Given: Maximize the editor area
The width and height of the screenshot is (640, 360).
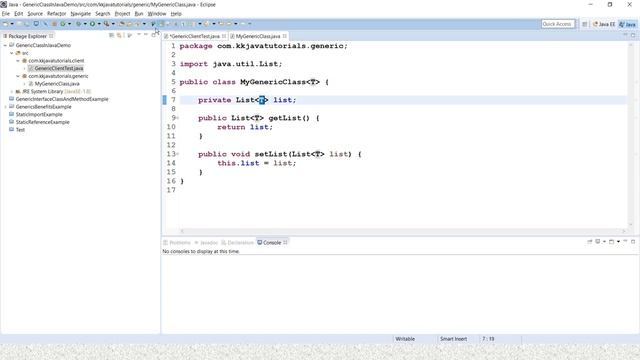Looking at the screenshot, I should pyautogui.click(x=633, y=36).
